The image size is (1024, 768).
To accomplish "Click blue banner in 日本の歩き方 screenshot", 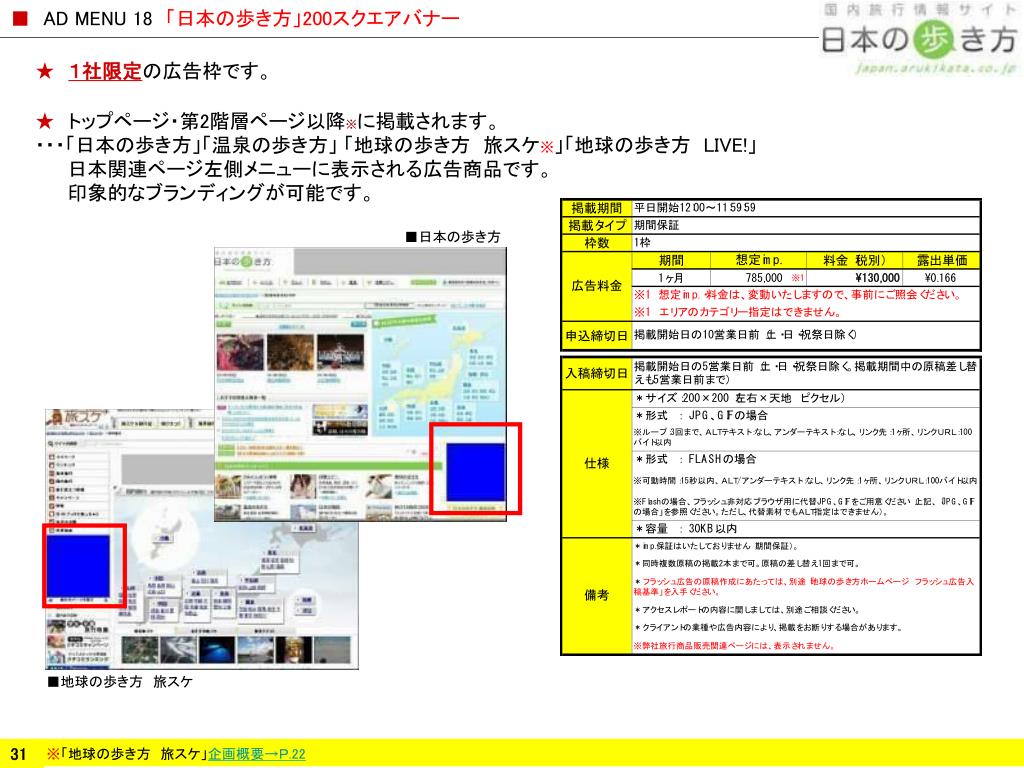I will 475,472.
